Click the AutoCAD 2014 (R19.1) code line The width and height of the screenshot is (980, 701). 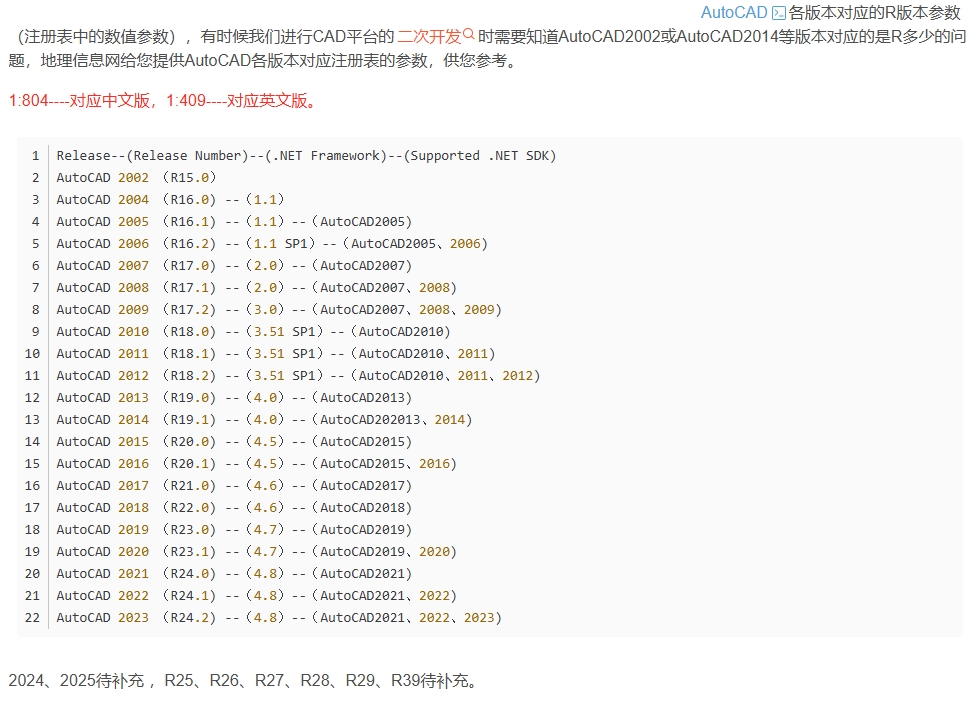pyautogui.click(x=264, y=420)
